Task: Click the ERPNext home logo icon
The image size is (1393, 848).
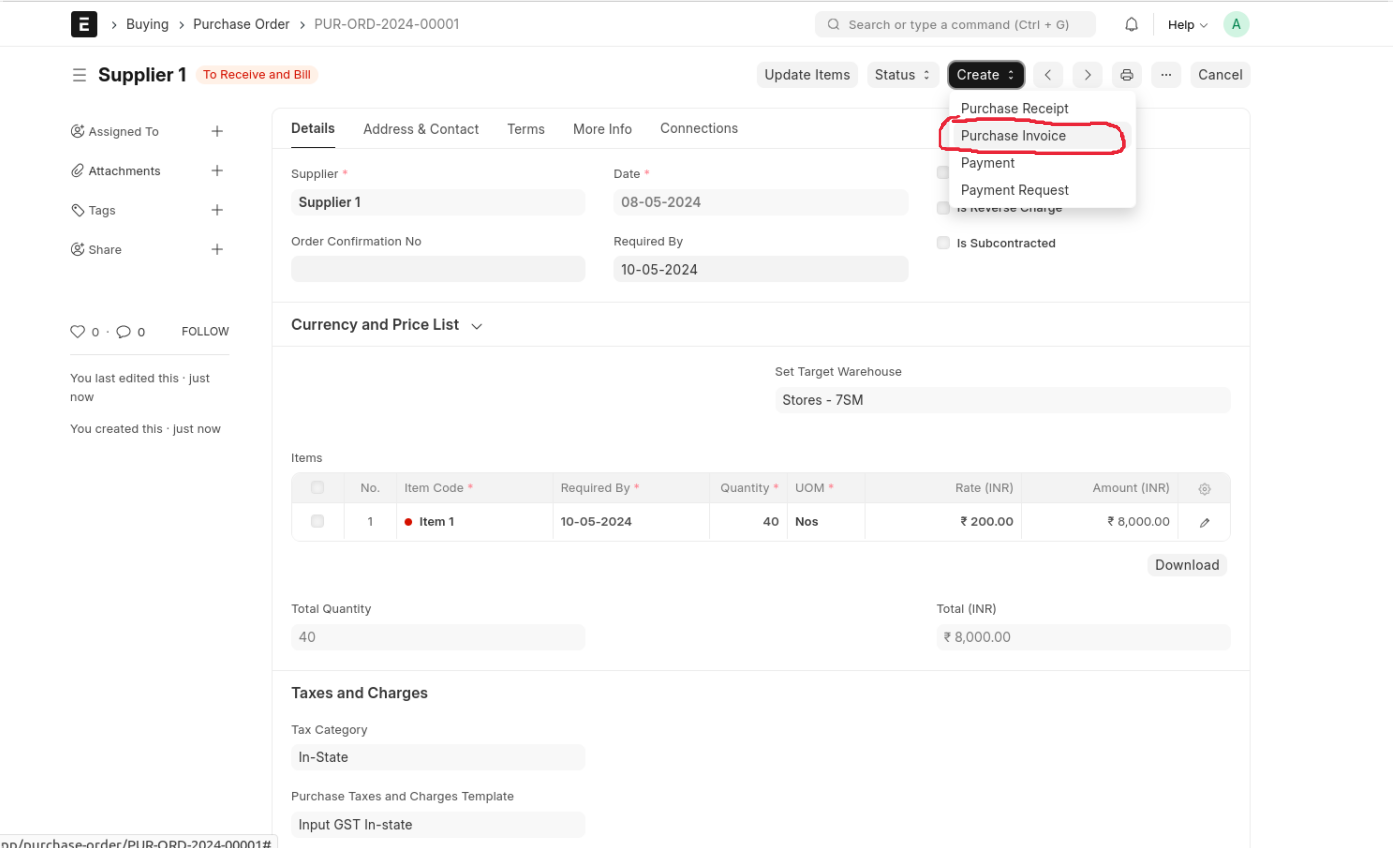Action: coord(84,24)
